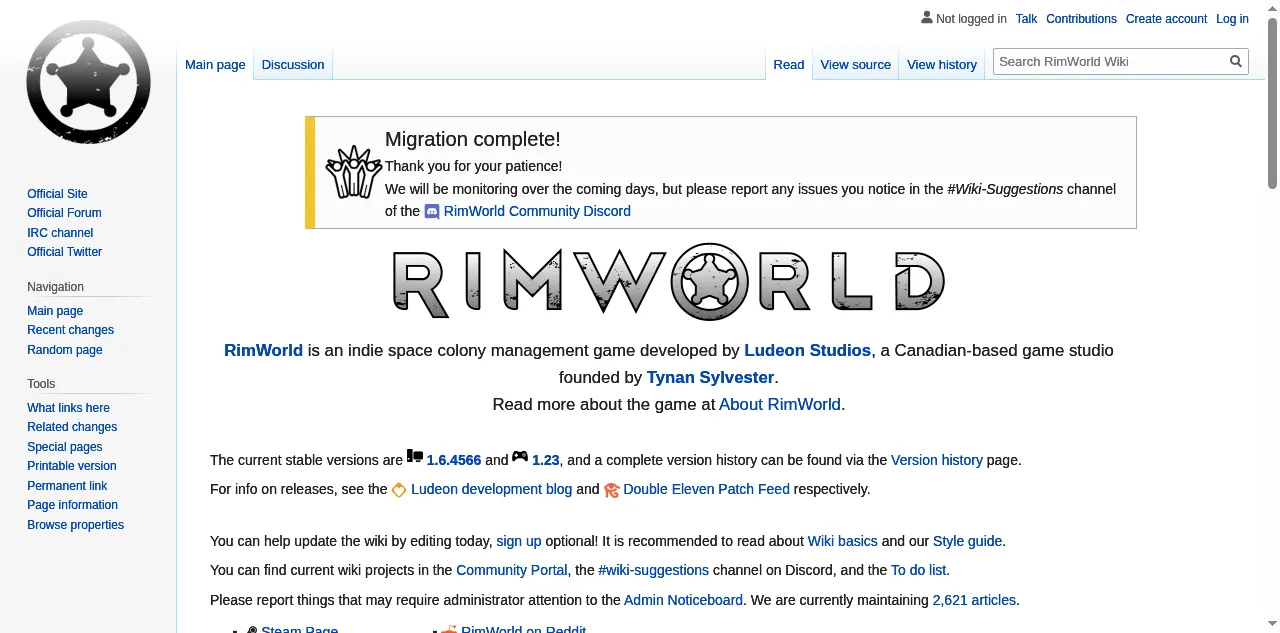This screenshot has width=1280, height=633.
Task: Open the Ludeon Studios link
Action: tap(807, 350)
